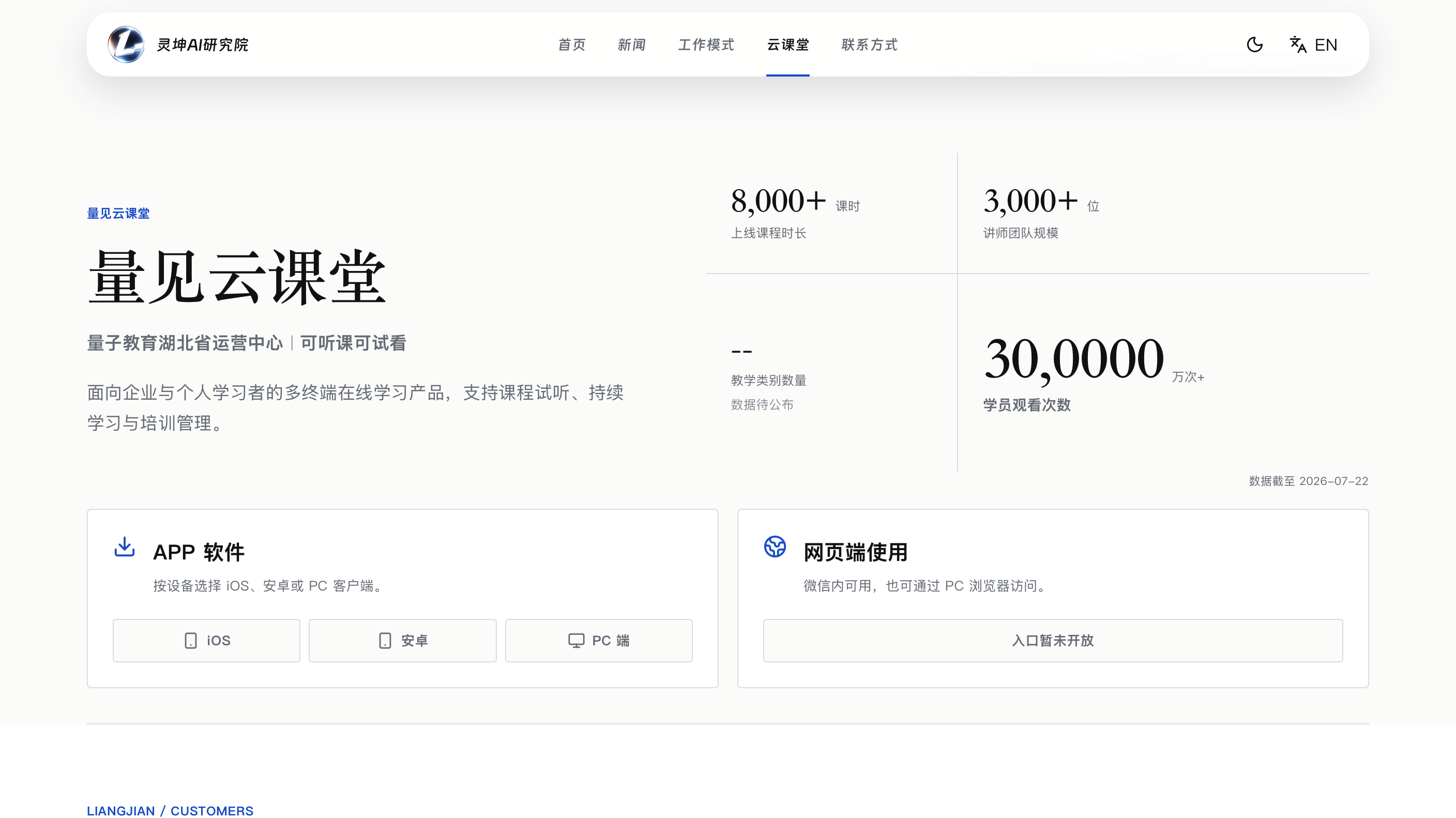Click the small blue 量见云课堂 label
Viewport: 1456px width, 818px height.
pos(118,213)
